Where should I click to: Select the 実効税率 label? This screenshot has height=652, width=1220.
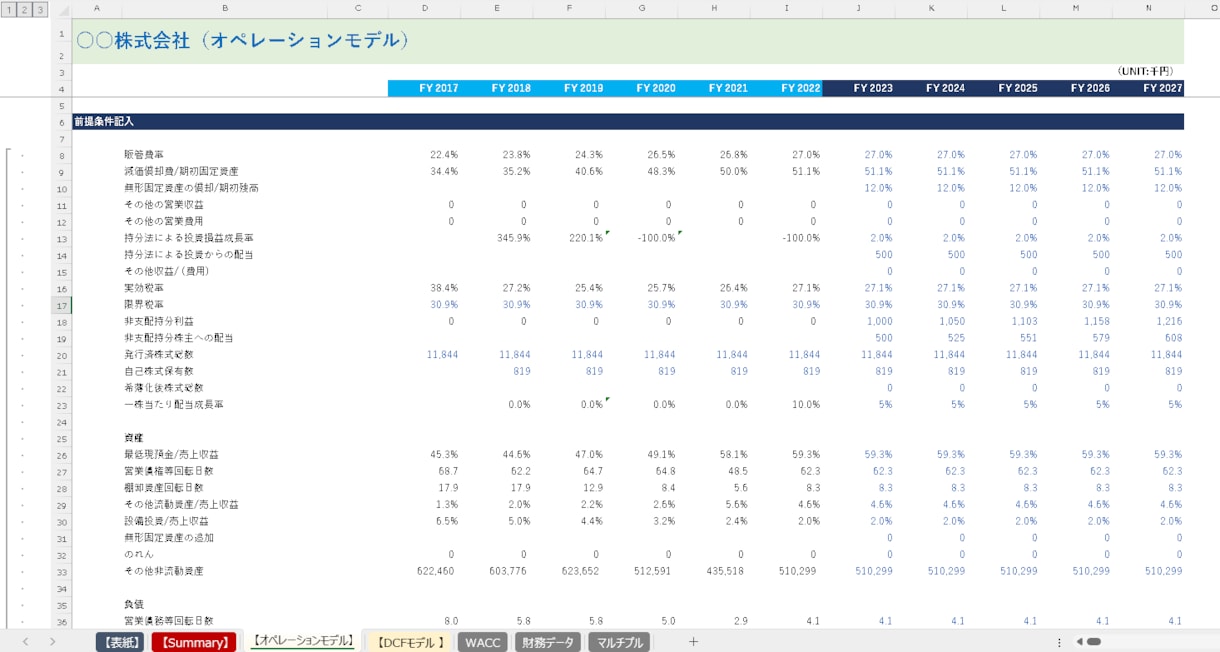point(144,288)
